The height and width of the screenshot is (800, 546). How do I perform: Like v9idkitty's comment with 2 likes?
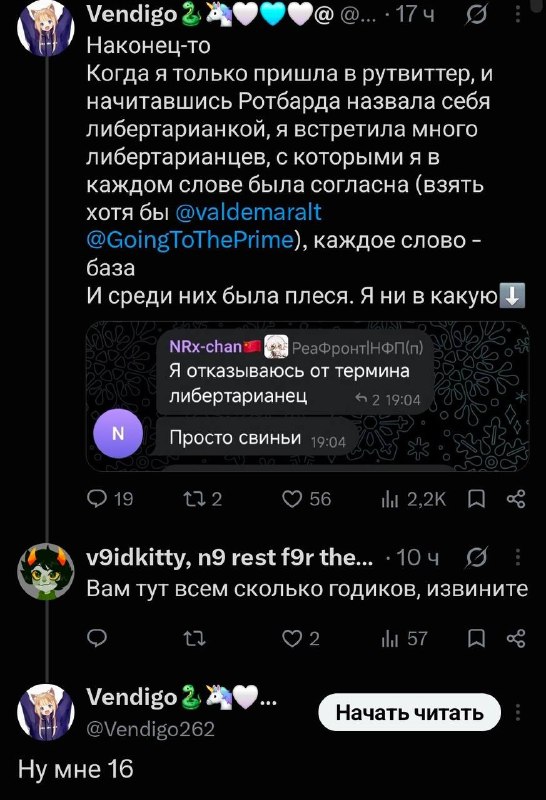[301, 638]
